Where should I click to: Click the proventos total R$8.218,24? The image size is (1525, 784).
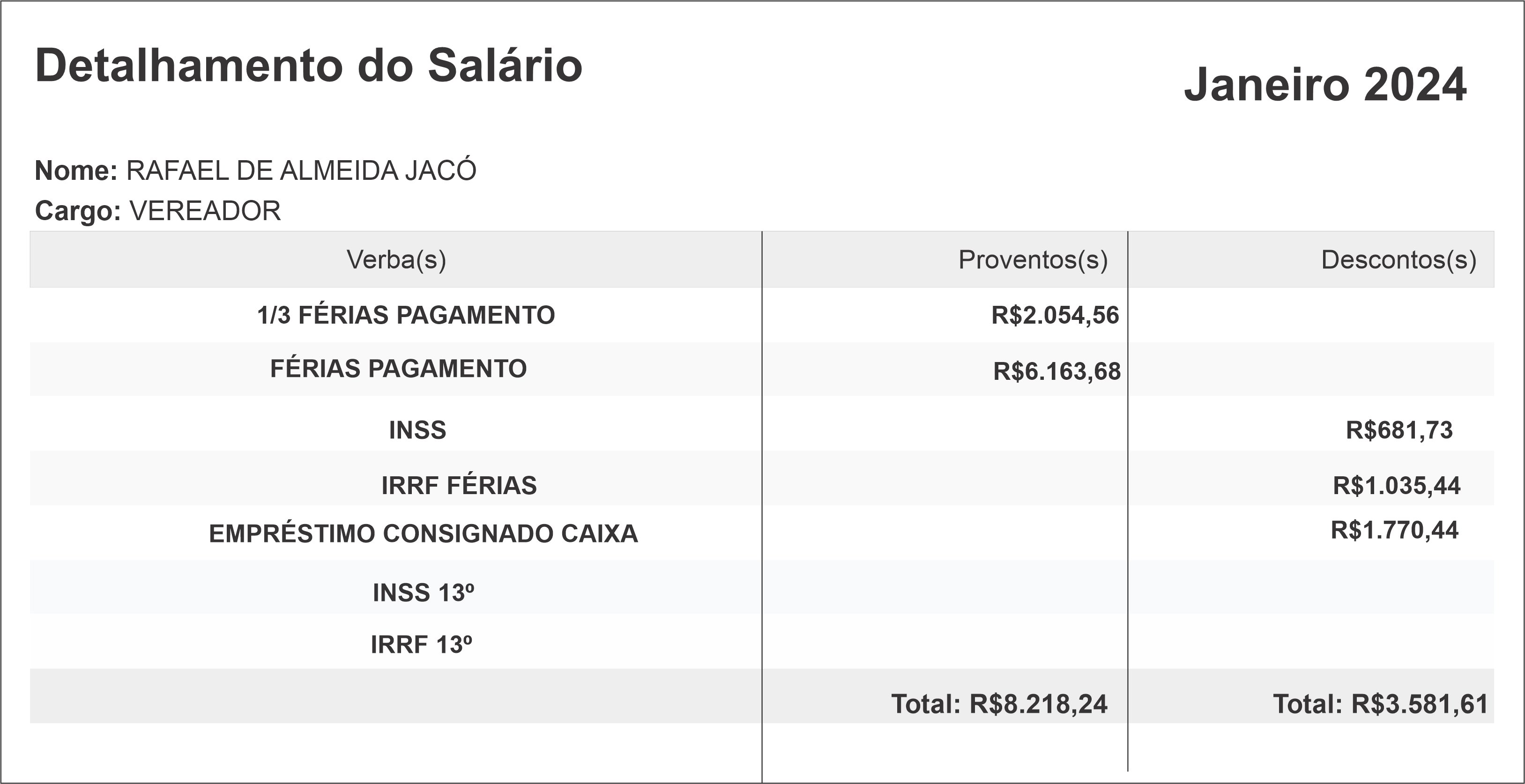pos(999,704)
